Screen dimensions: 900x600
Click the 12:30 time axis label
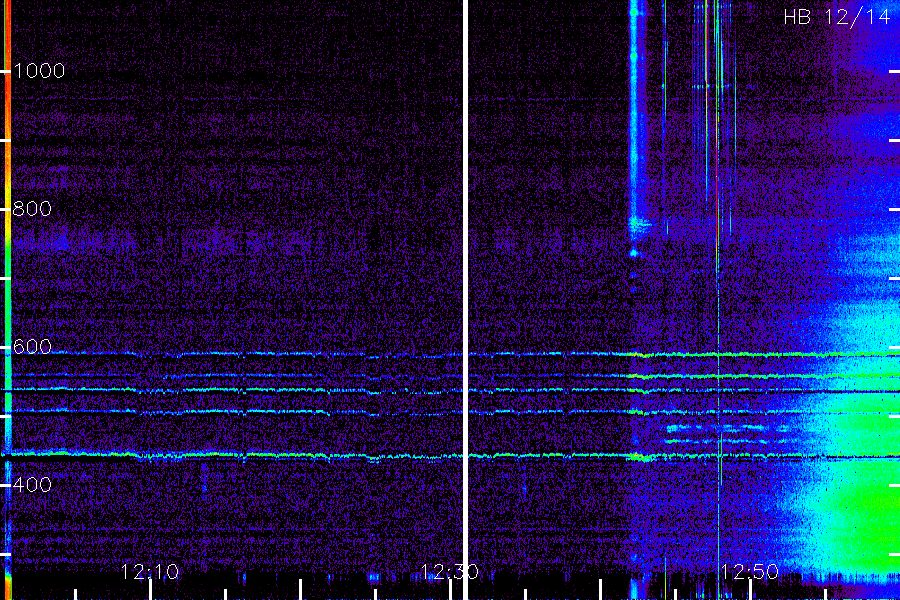tap(449, 572)
